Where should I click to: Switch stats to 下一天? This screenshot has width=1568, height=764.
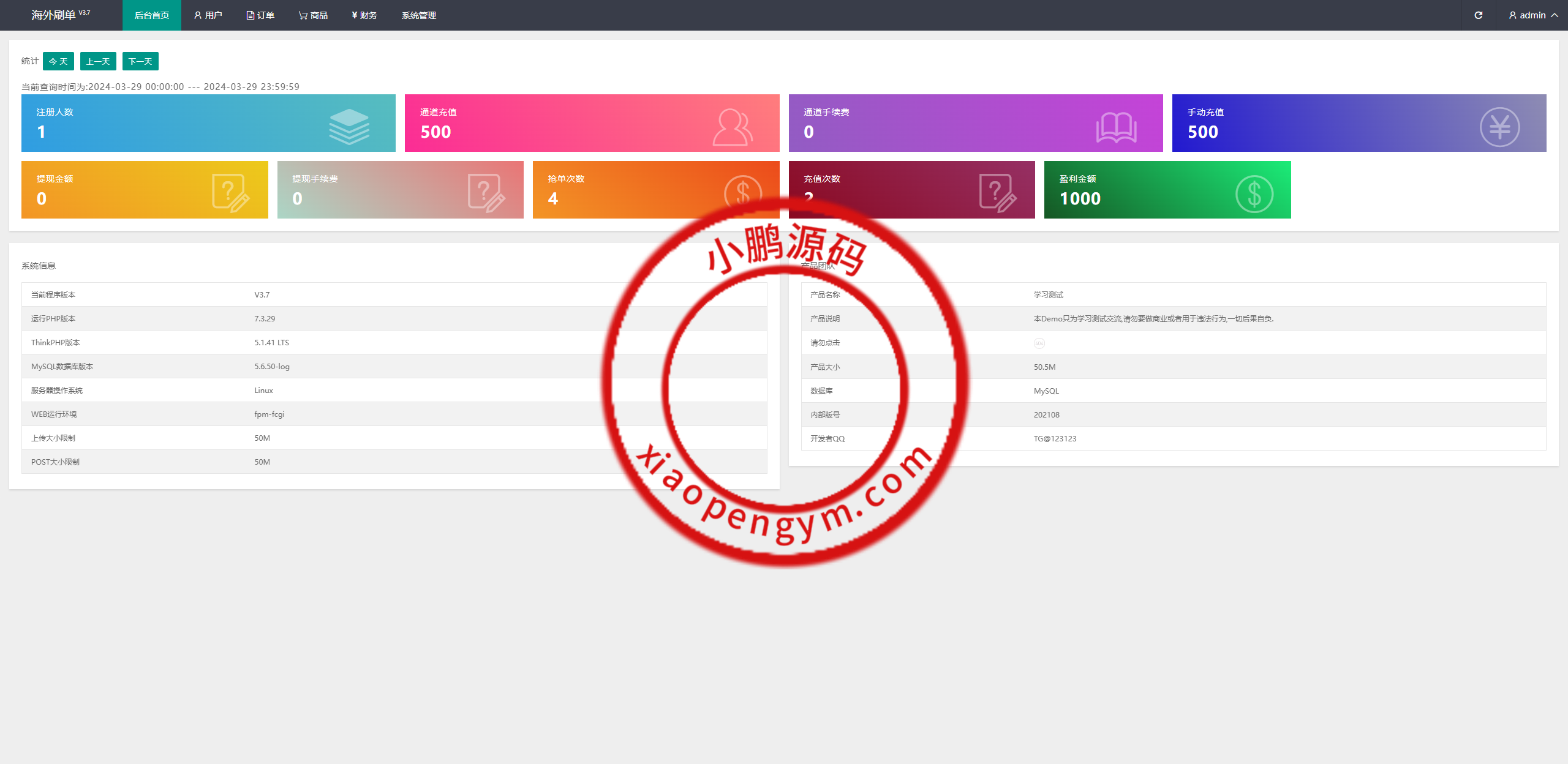pyautogui.click(x=140, y=61)
